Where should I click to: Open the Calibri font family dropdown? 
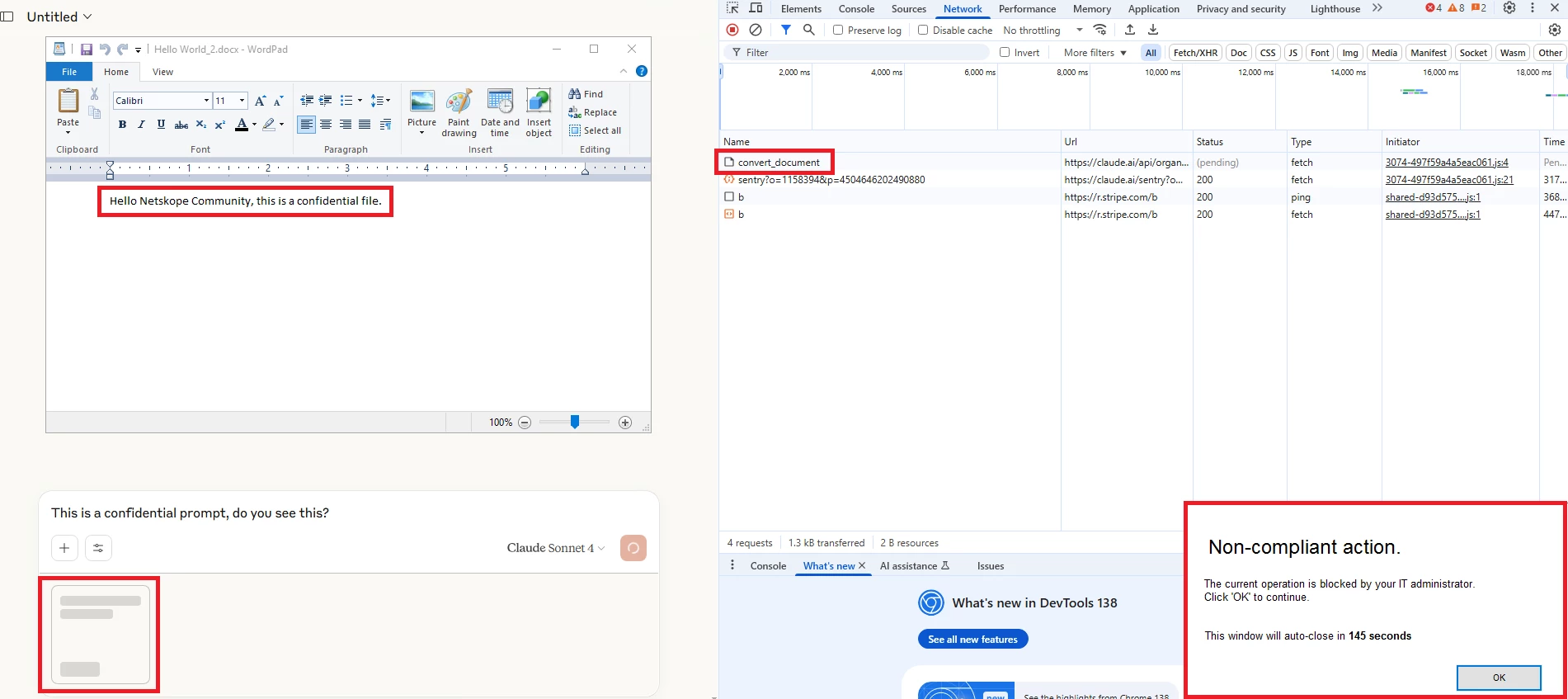coord(206,101)
